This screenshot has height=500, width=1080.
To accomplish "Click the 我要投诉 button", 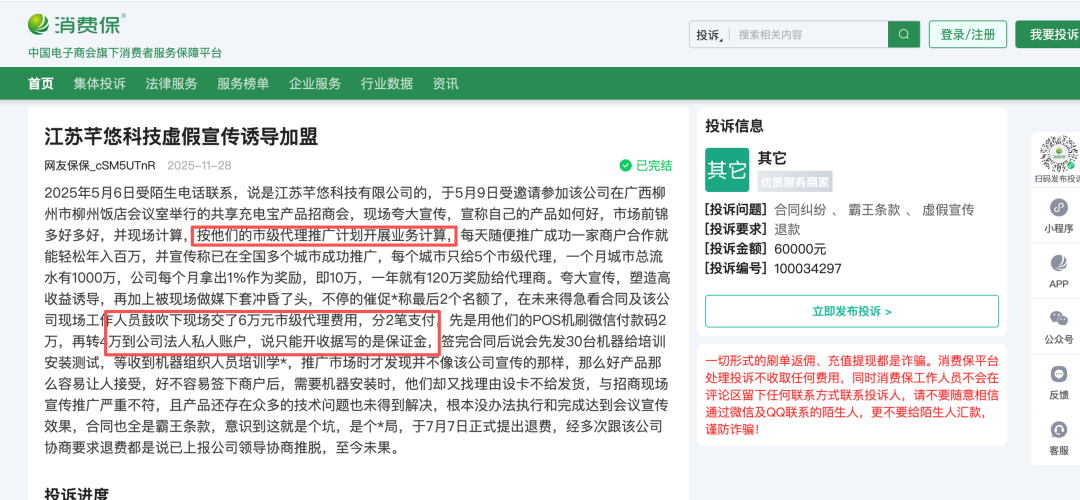I will 1050,34.
